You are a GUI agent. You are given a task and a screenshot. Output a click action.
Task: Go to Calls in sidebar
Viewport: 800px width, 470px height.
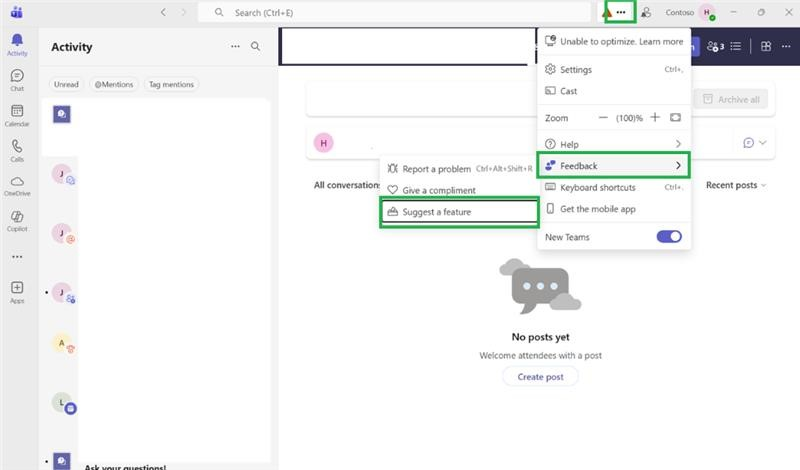pos(17,151)
